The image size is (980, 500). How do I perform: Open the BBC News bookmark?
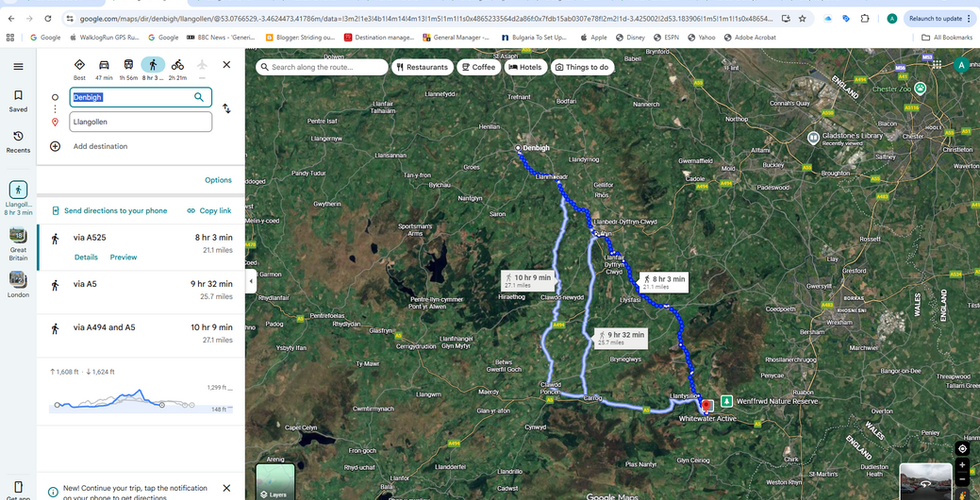point(221,38)
